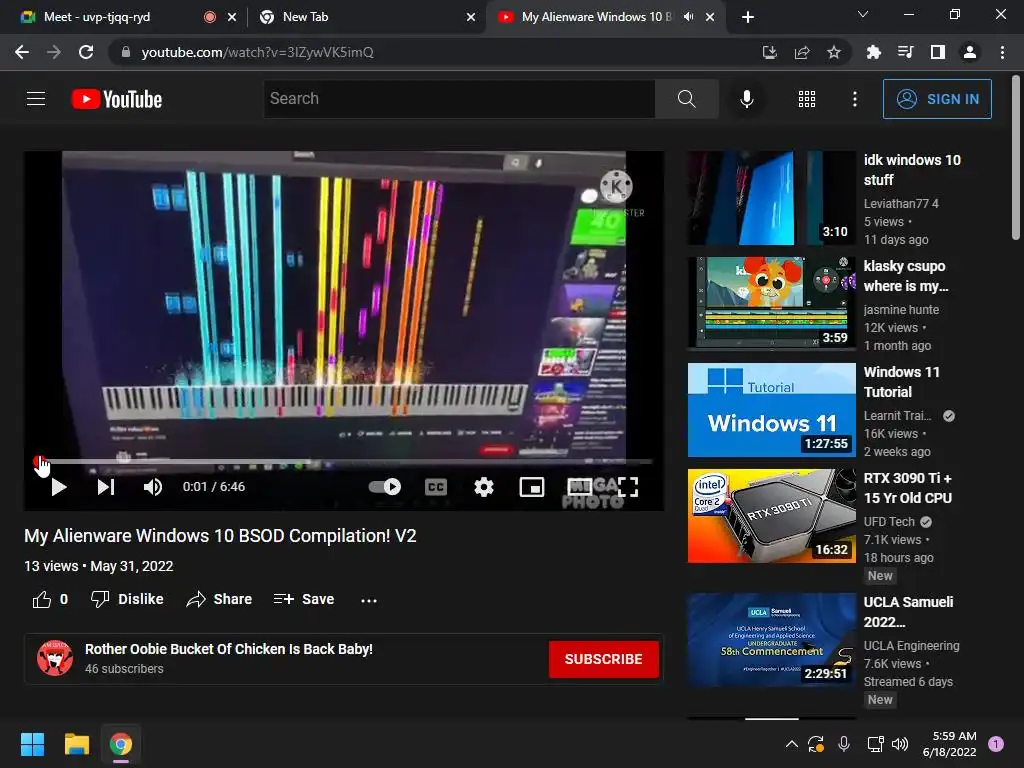
Task: Open the notification center badge
Action: (996, 743)
